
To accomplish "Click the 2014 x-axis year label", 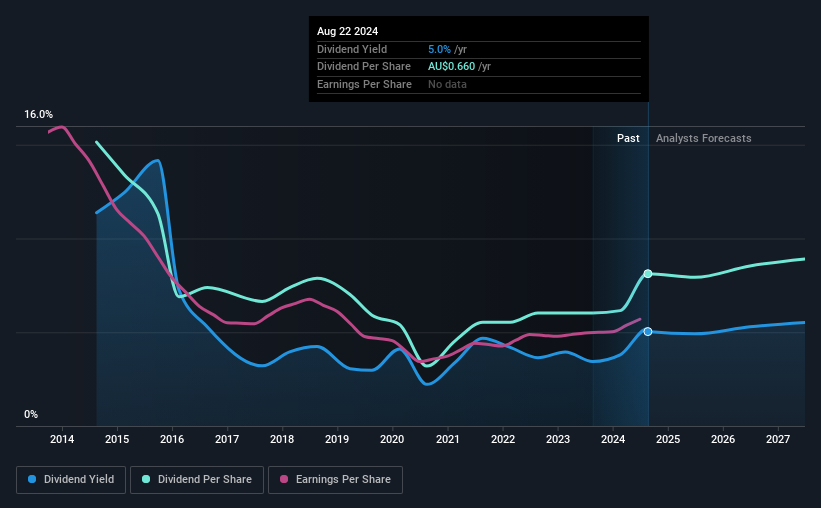I will coord(62,439).
